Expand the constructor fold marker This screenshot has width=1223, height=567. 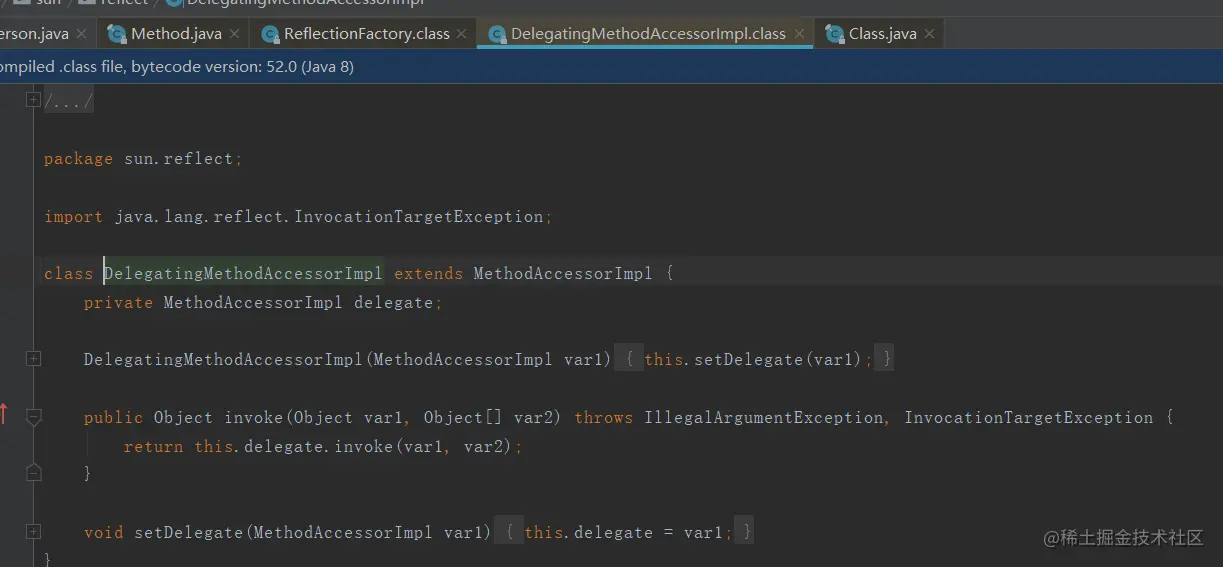[x=33, y=359]
